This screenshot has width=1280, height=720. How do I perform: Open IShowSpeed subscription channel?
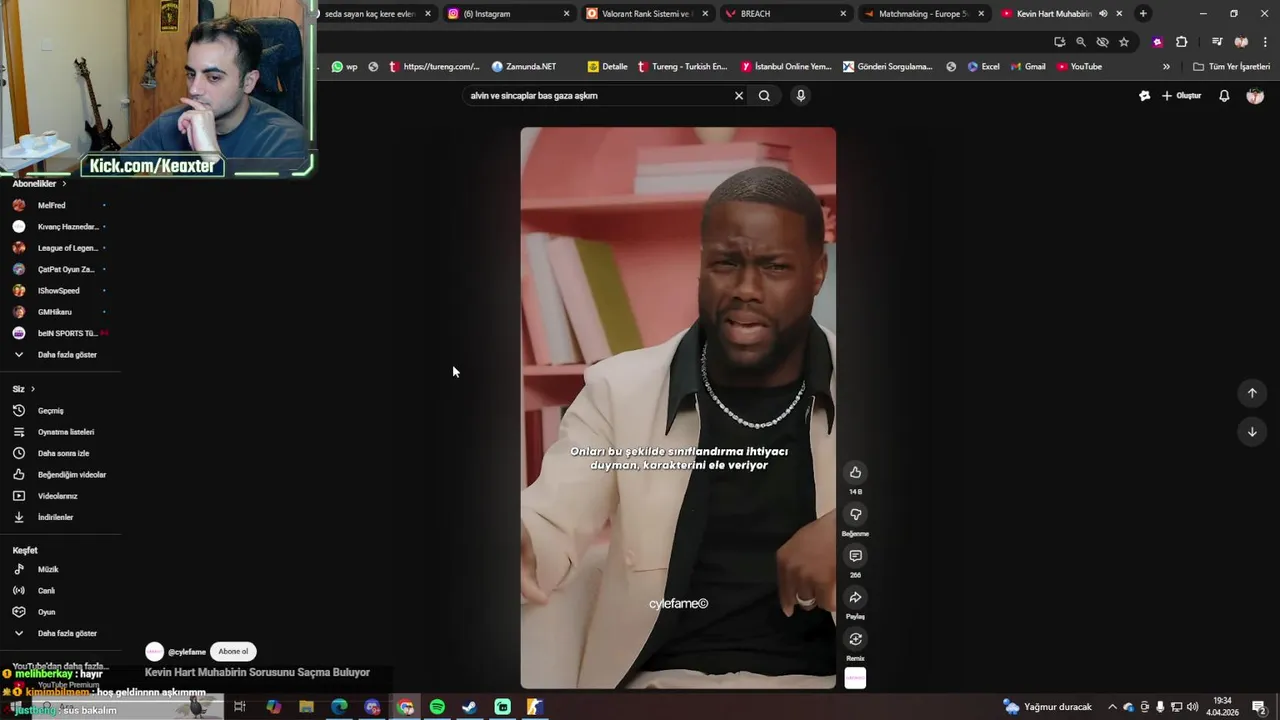(x=60, y=291)
